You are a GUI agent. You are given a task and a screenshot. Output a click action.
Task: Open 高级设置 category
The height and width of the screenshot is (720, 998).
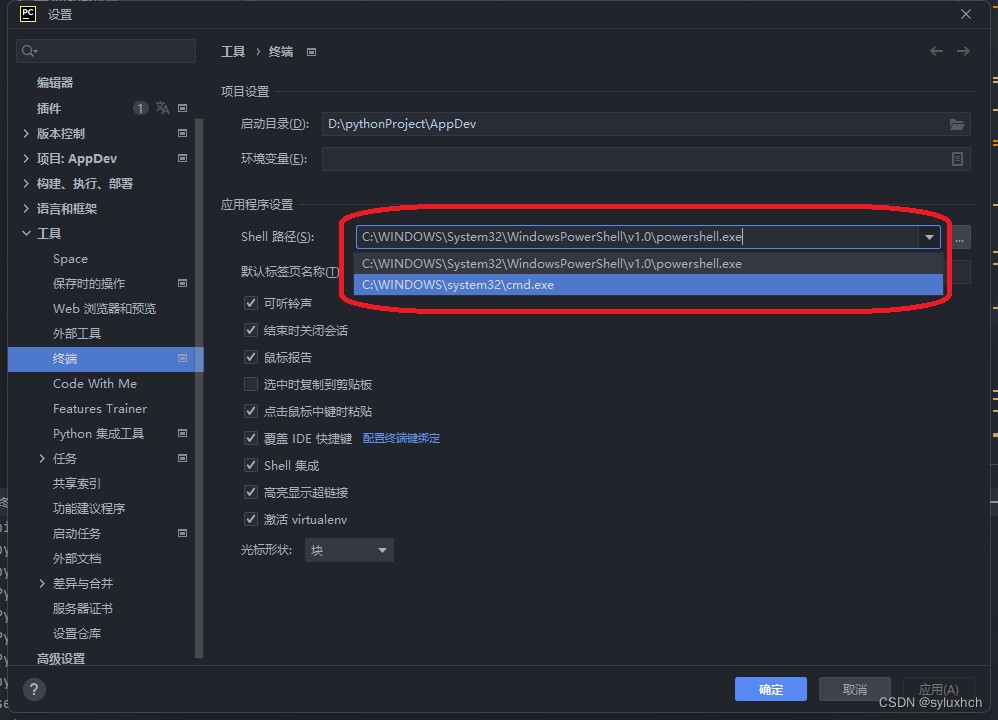pos(61,658)
